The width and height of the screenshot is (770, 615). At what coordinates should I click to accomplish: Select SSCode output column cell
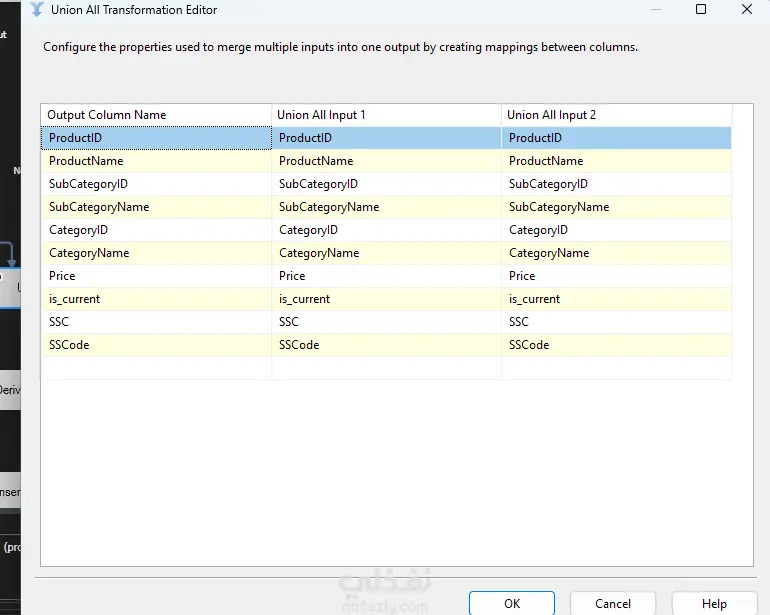coord(156,345)
